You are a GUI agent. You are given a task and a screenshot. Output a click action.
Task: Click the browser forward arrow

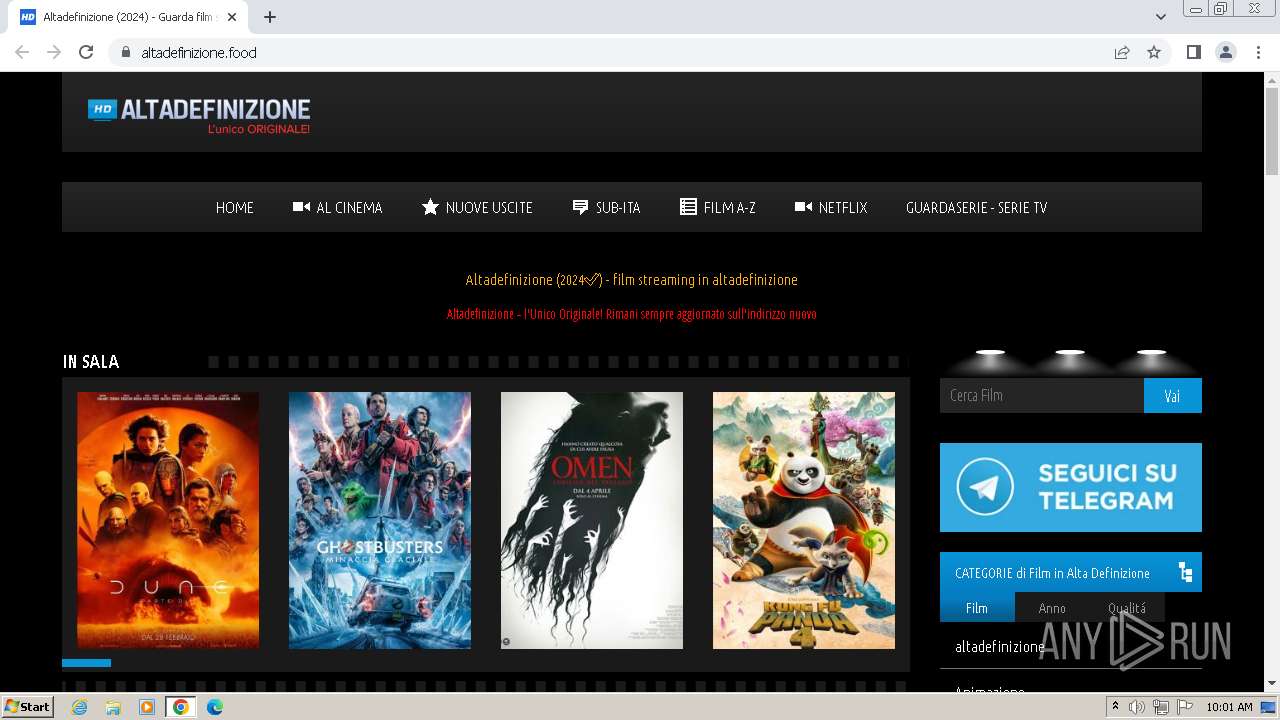[54, 52]
